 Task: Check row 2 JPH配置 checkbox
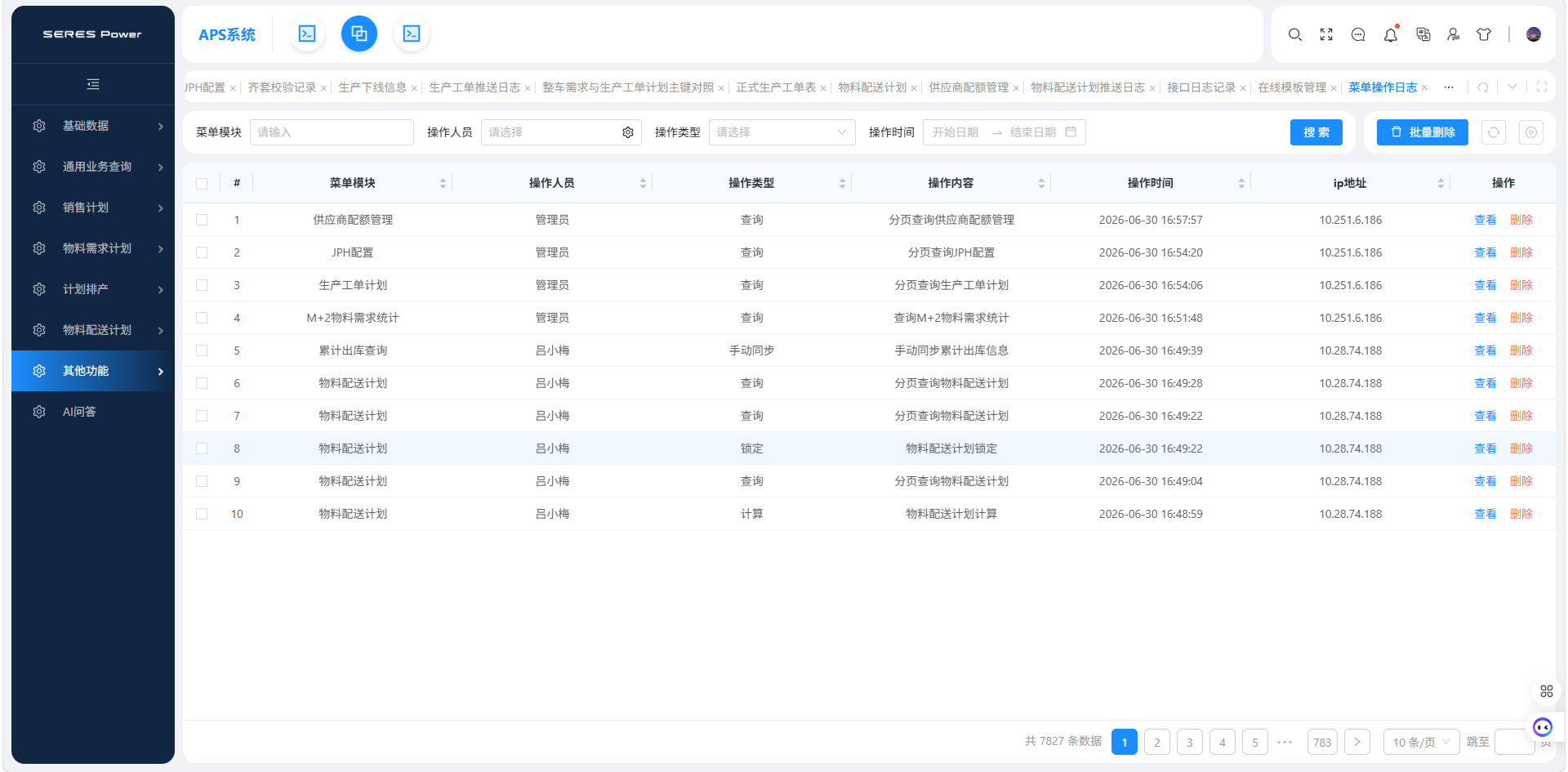click(x=202, y=252)
